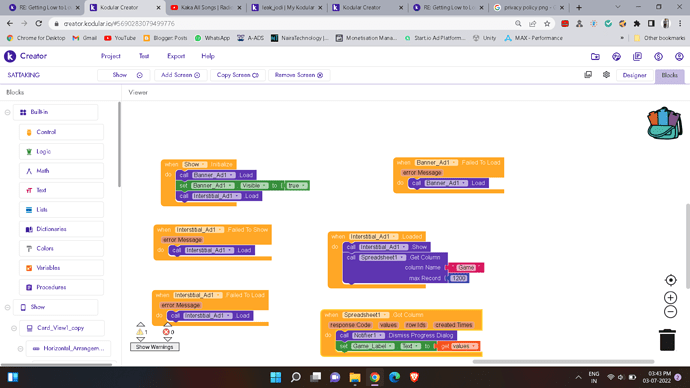This screenshot has height=388, width=690.
Task: Open the Extensions puzzle icon in Chrome
Action: tap(637, 23)
